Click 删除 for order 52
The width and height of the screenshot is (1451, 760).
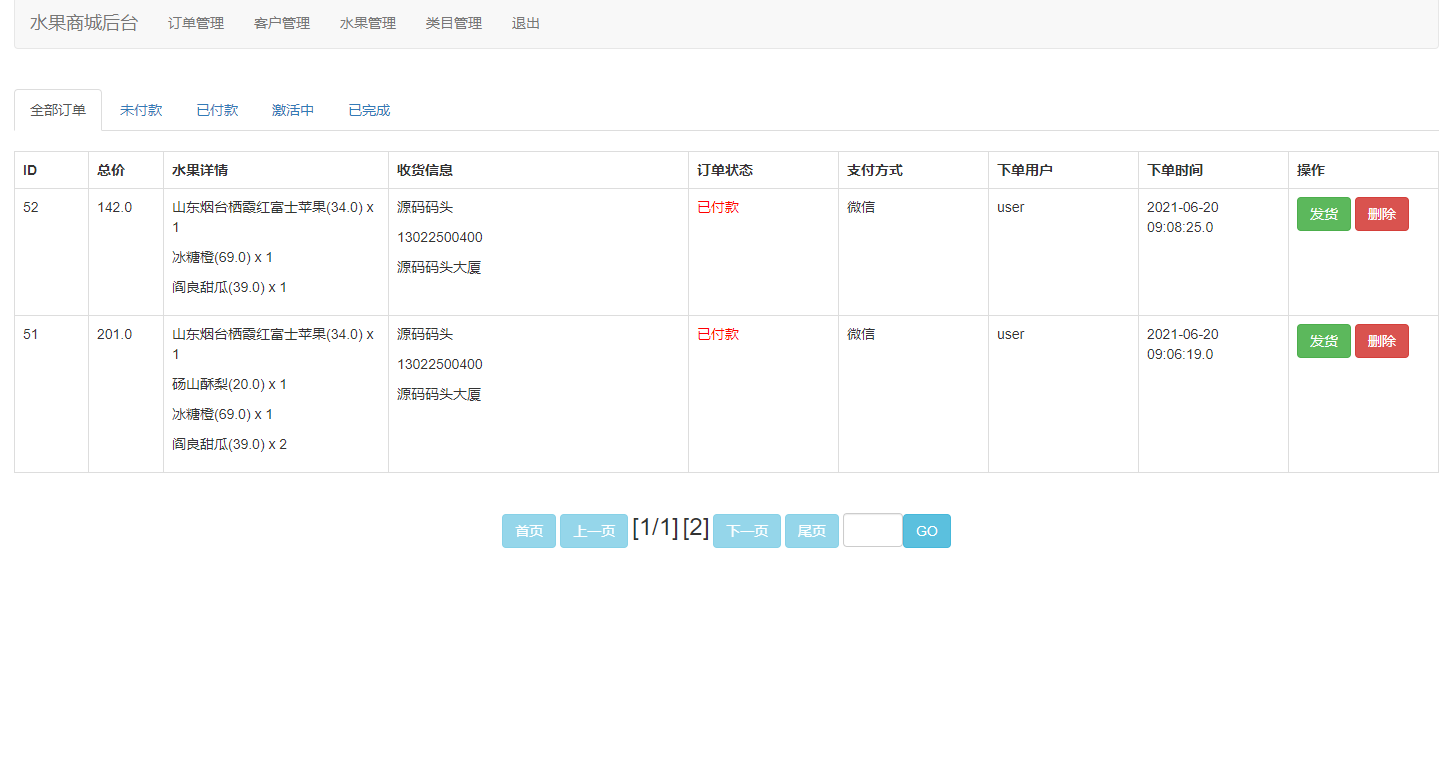click(x=1381, y=213)
